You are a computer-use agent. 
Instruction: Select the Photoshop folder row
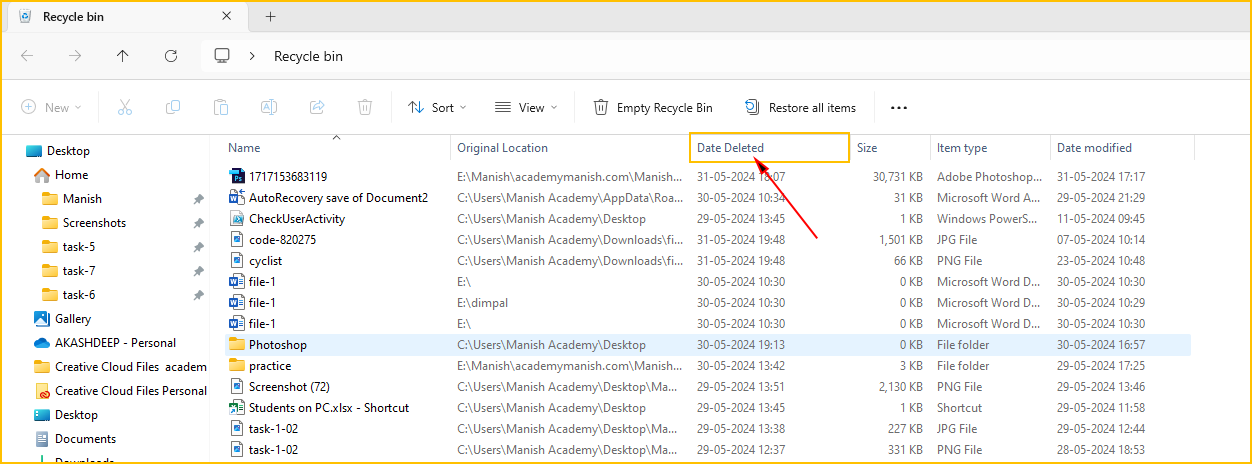[x=278, y=345]
